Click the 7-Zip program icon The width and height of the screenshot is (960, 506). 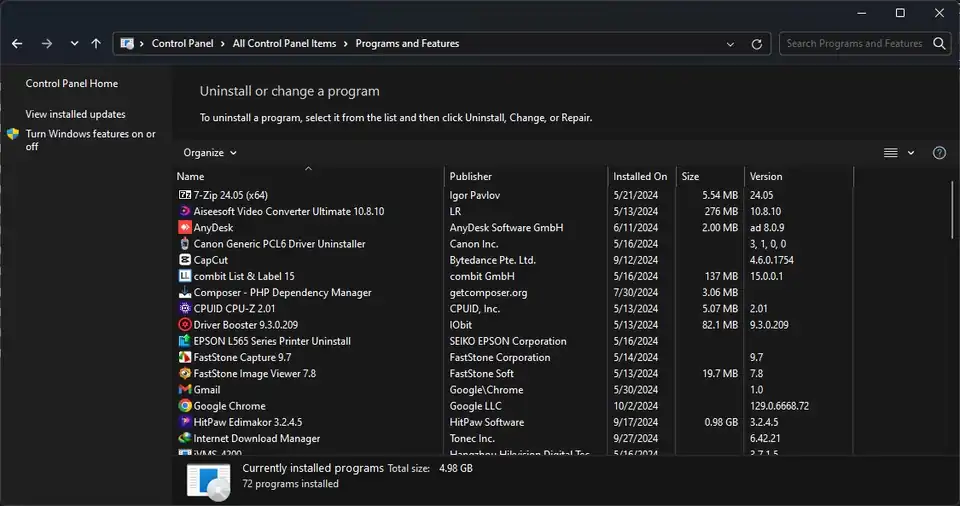click(184, 195)
